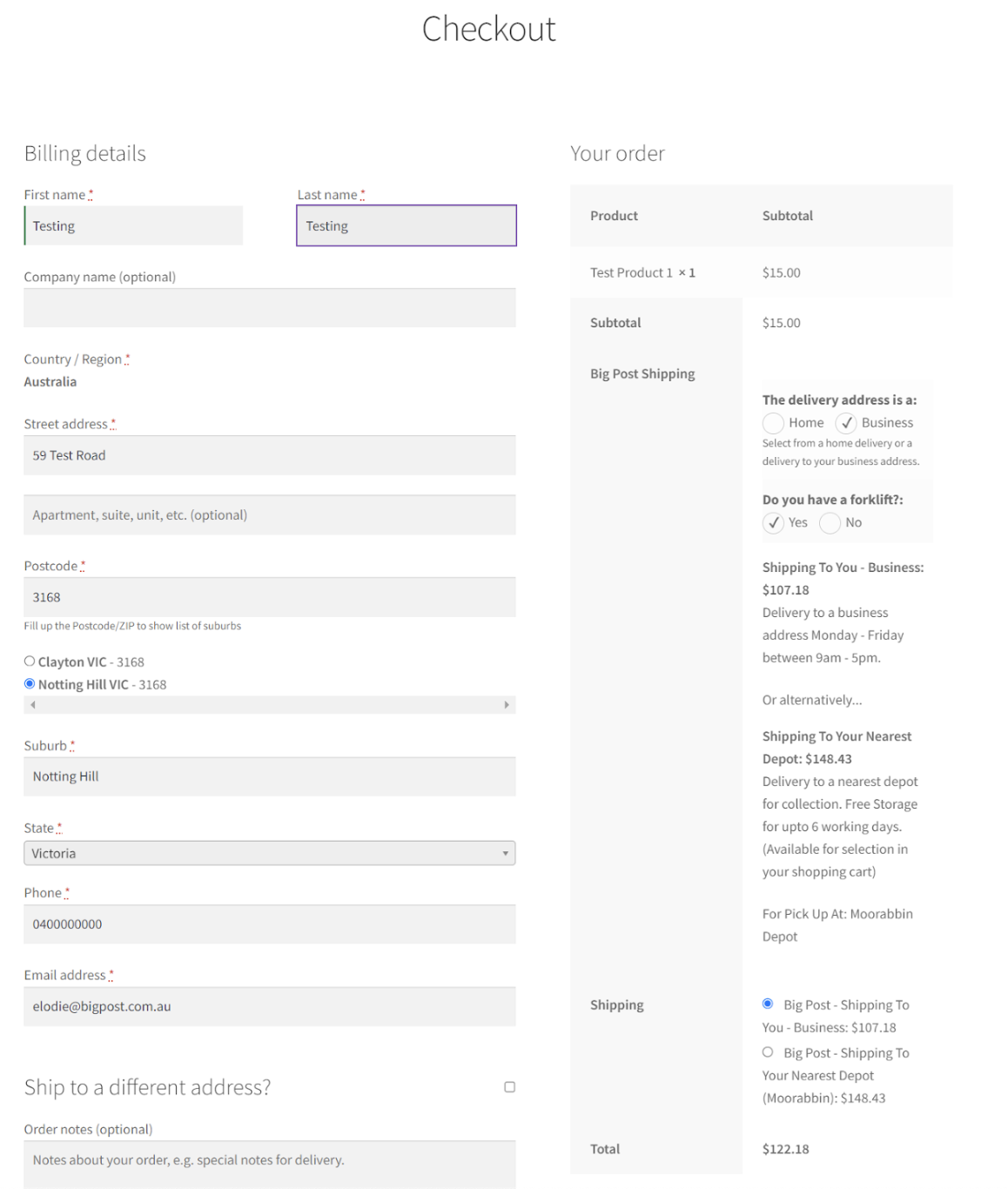Image resolution: width=1008 pixels, height=1189 pixels.
Task: Edit the Phone field 0400000000
Action: 270,924
